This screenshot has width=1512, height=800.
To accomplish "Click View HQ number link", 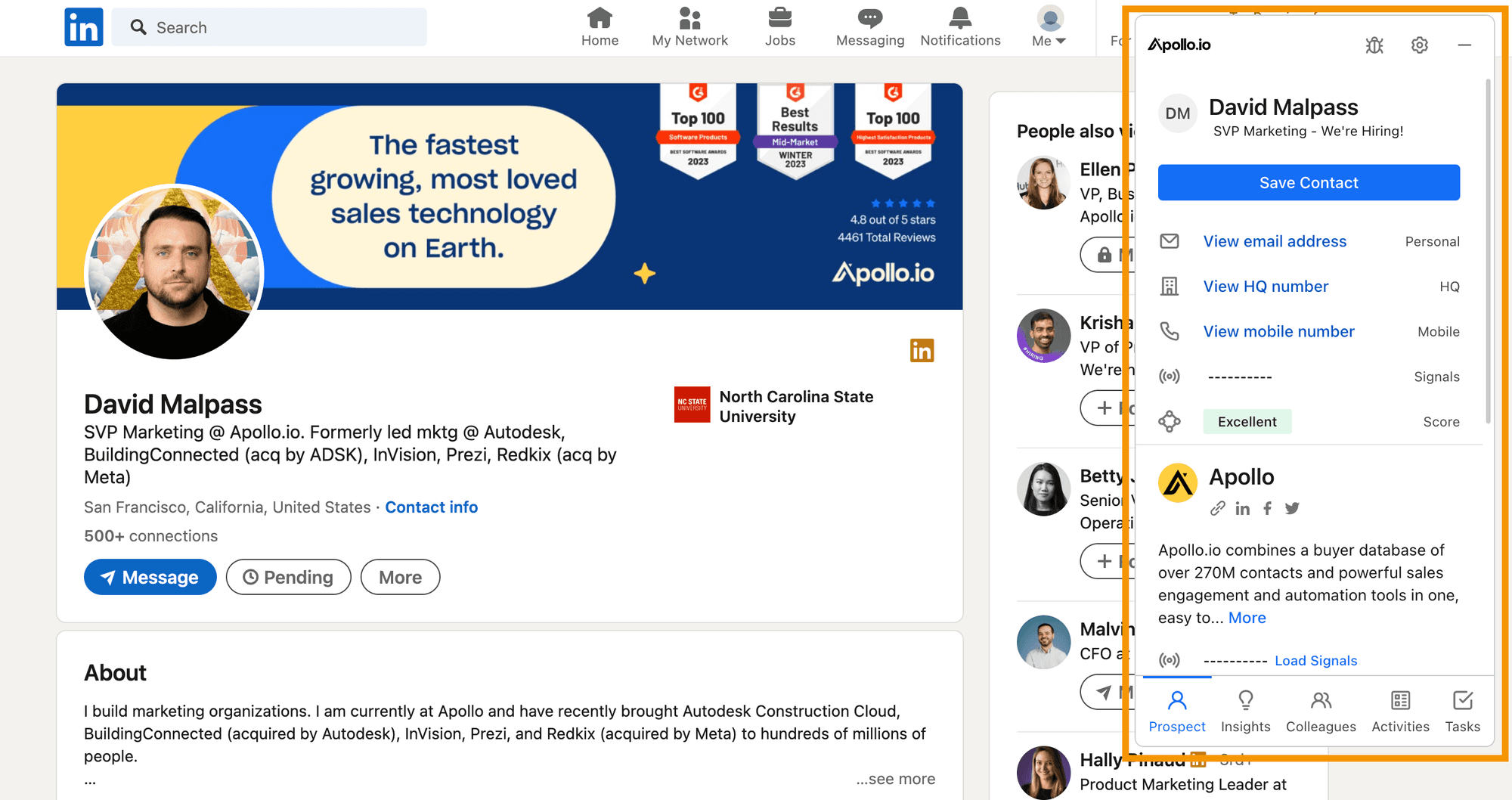I will coord(1266,287).
